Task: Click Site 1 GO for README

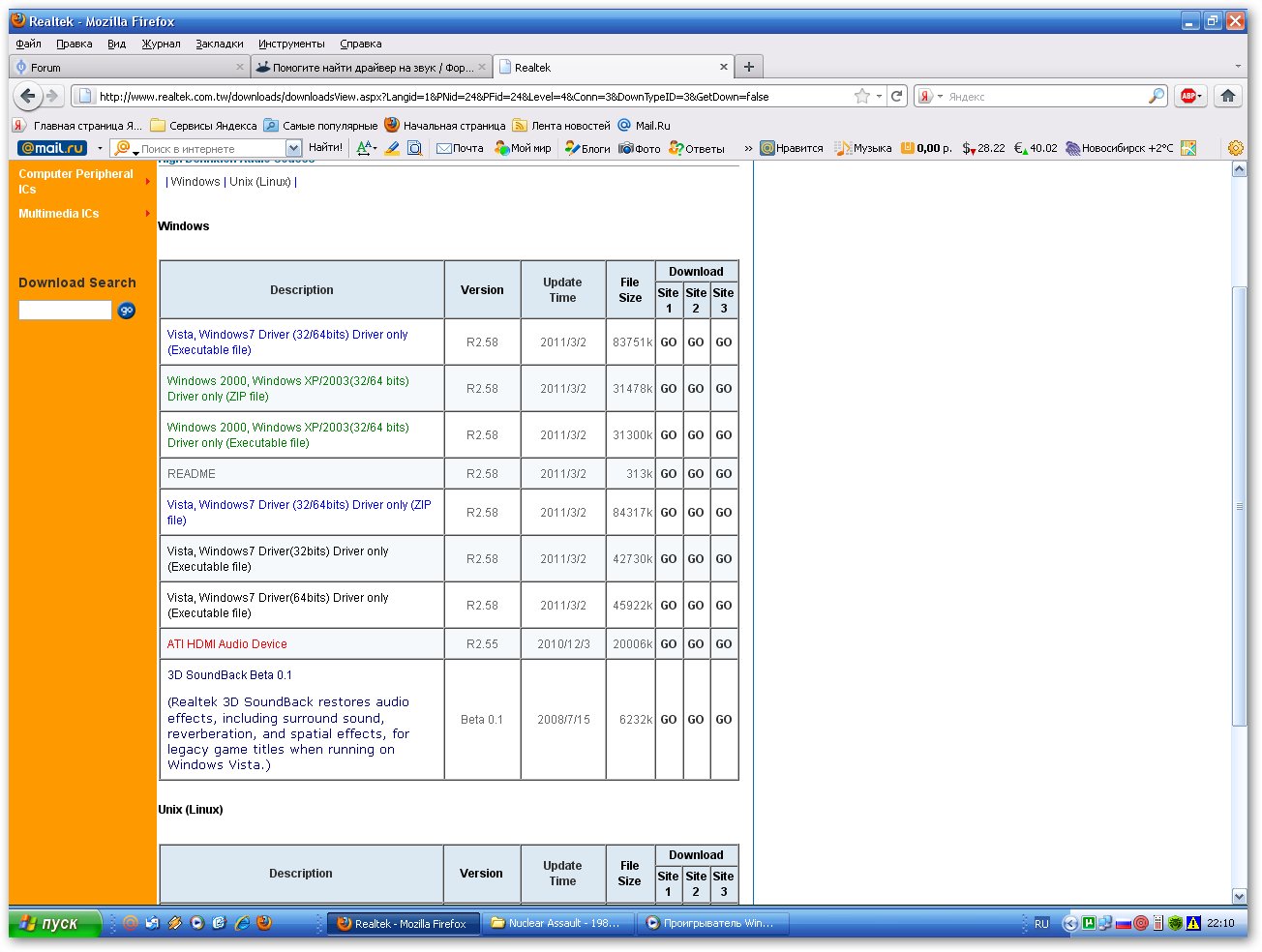Action: pos(668,474)
